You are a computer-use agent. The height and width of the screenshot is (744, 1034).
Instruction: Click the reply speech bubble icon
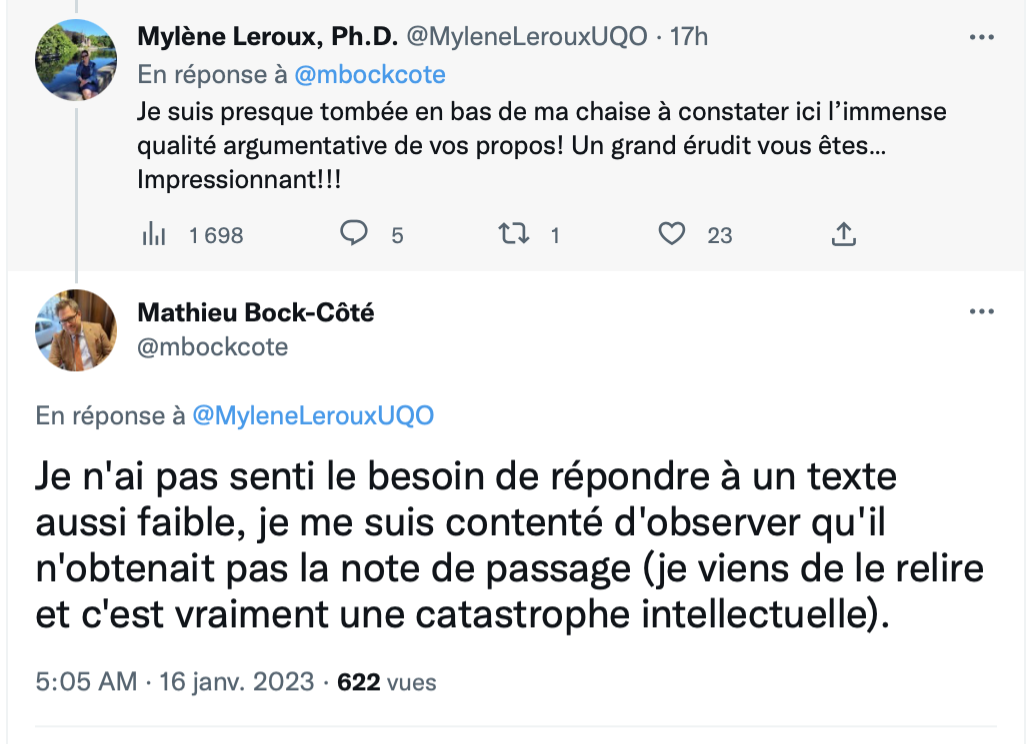[x=354, y=233]
